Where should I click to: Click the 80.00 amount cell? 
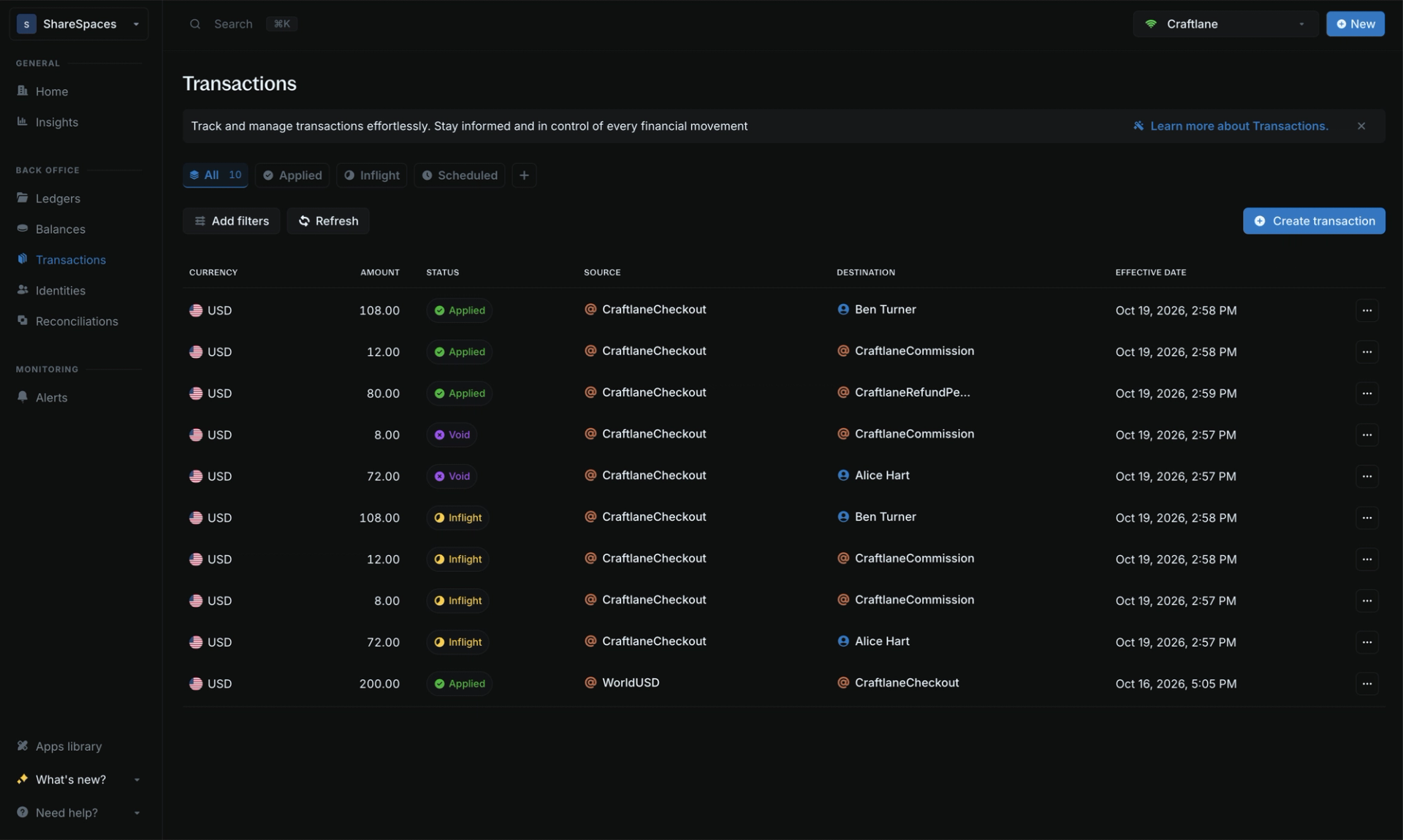click(383, 393)
